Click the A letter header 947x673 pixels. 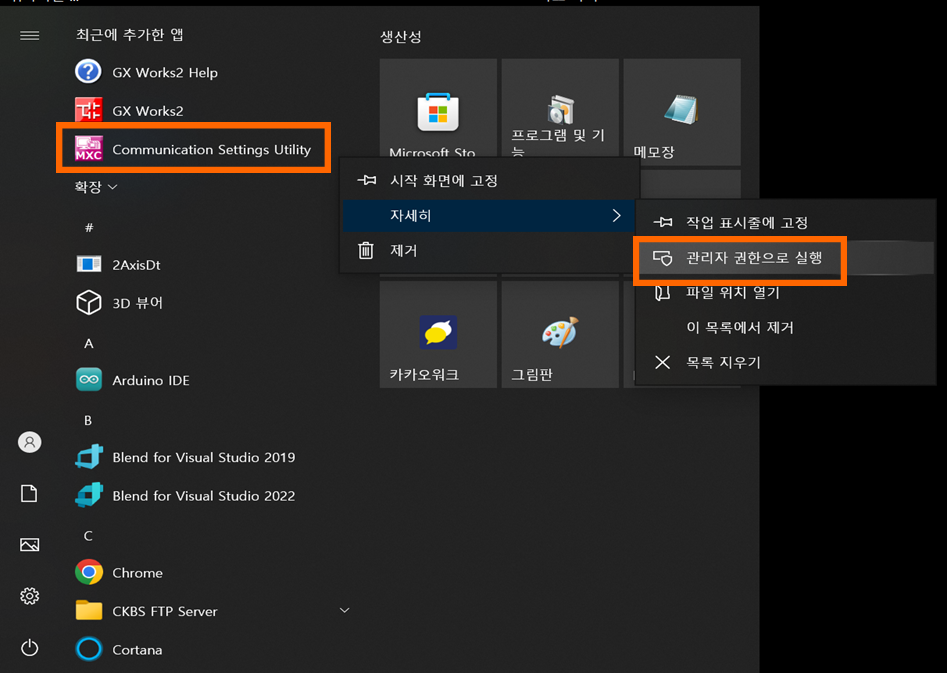[x=89, y=344]
